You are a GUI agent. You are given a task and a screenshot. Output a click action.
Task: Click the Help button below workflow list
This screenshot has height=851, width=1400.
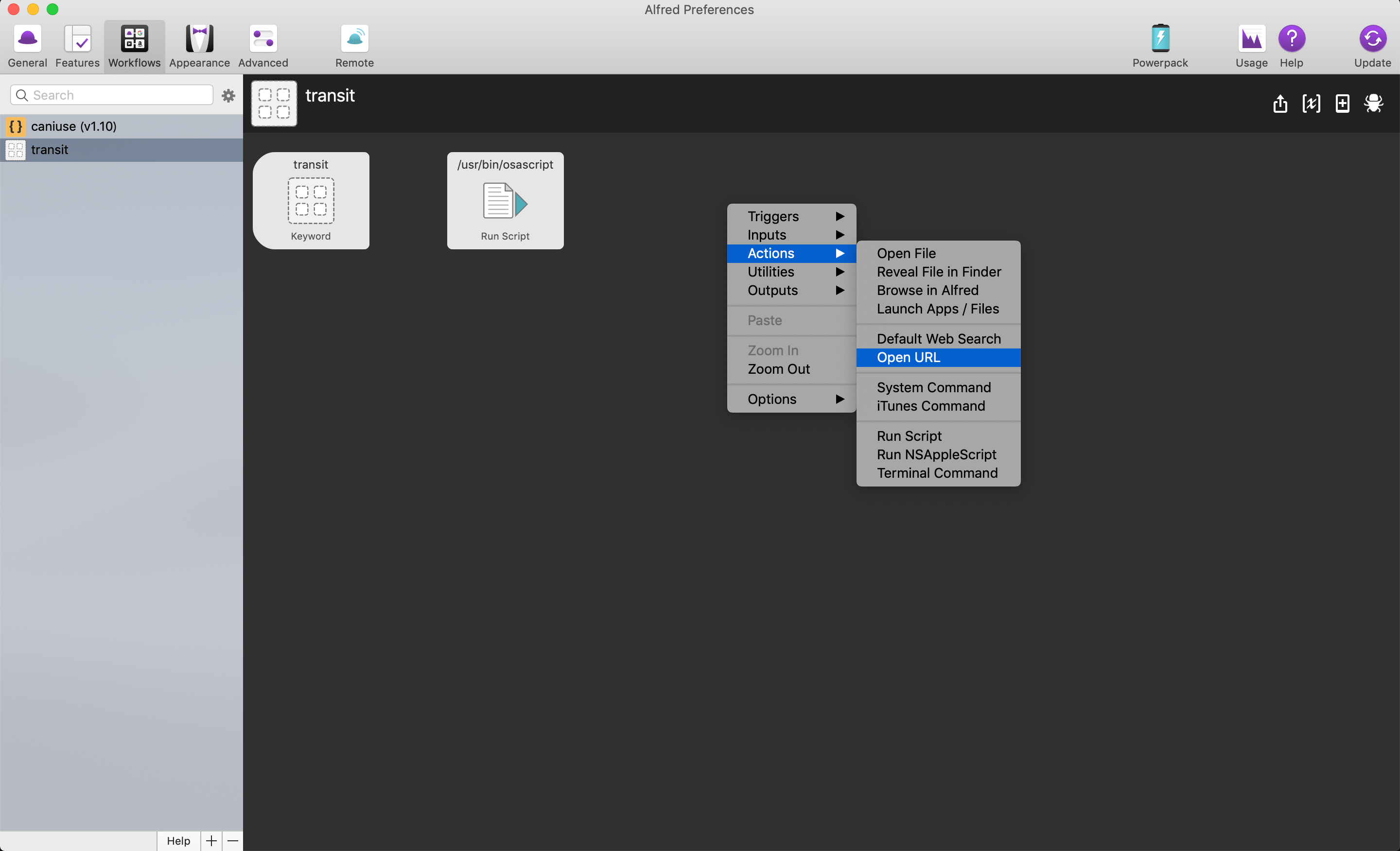pos(178,840)
